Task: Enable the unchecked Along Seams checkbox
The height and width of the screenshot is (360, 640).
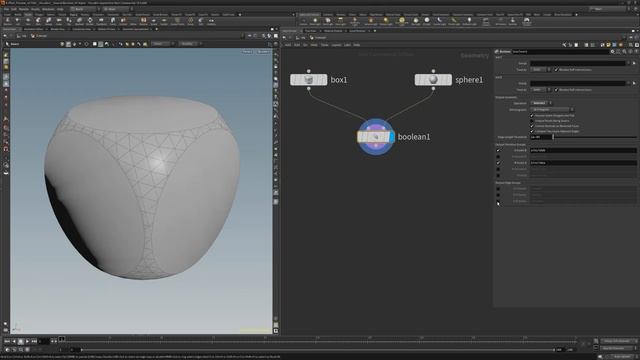Action: click(x=532, y=121)
